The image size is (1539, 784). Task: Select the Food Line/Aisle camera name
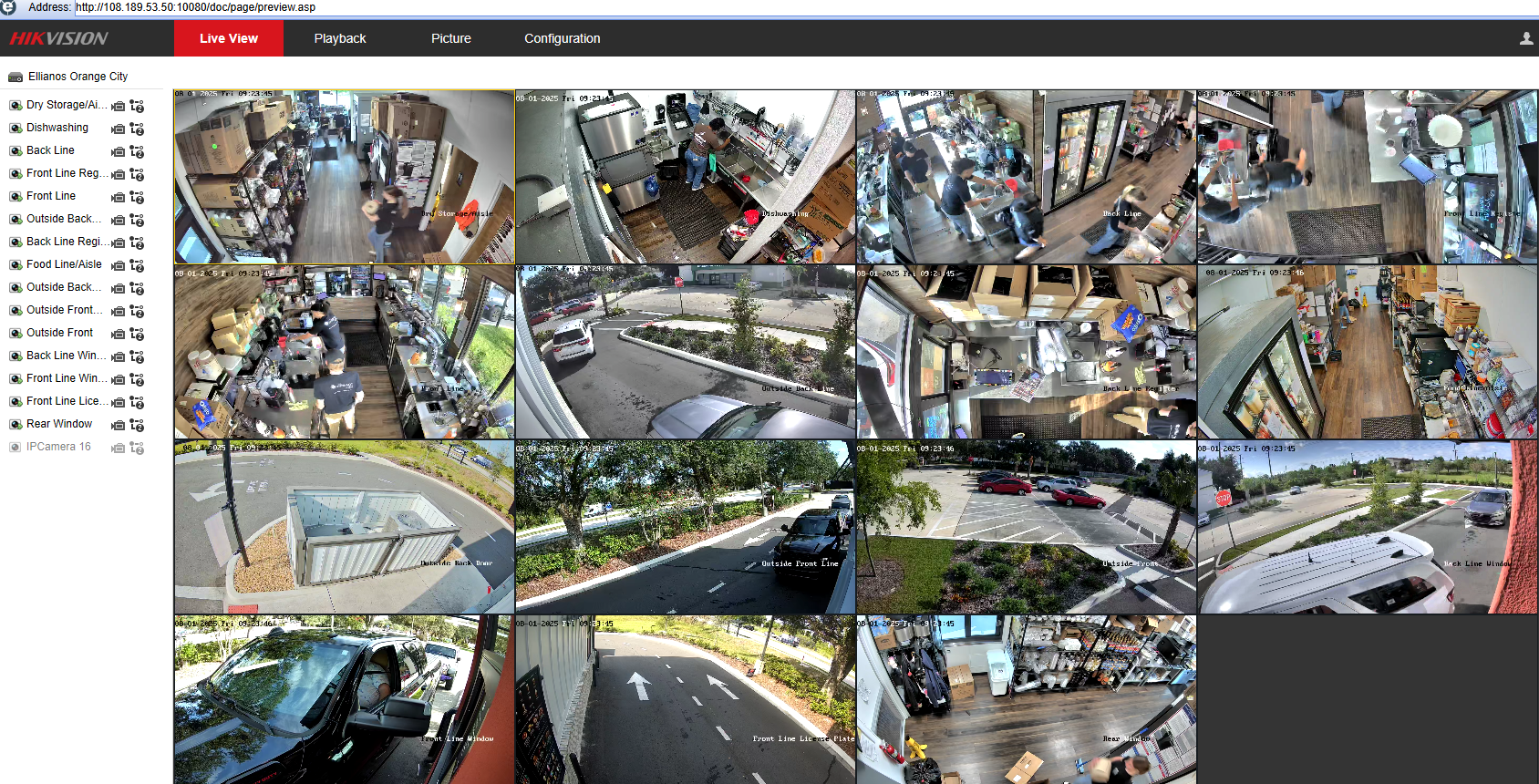point(64,264)
